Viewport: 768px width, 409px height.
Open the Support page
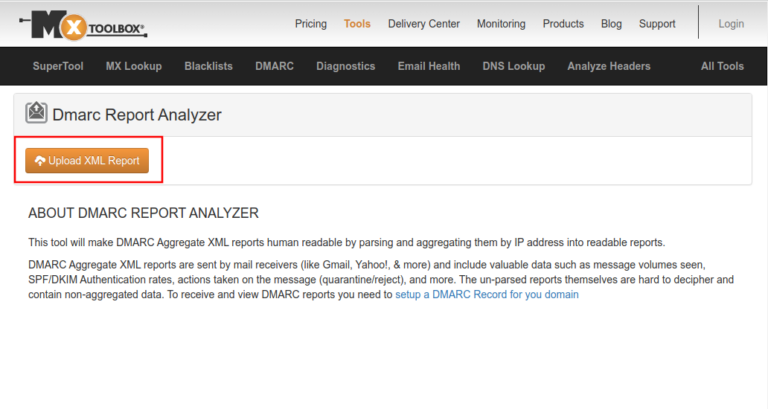pyautogui.click(x=657, y=24)
